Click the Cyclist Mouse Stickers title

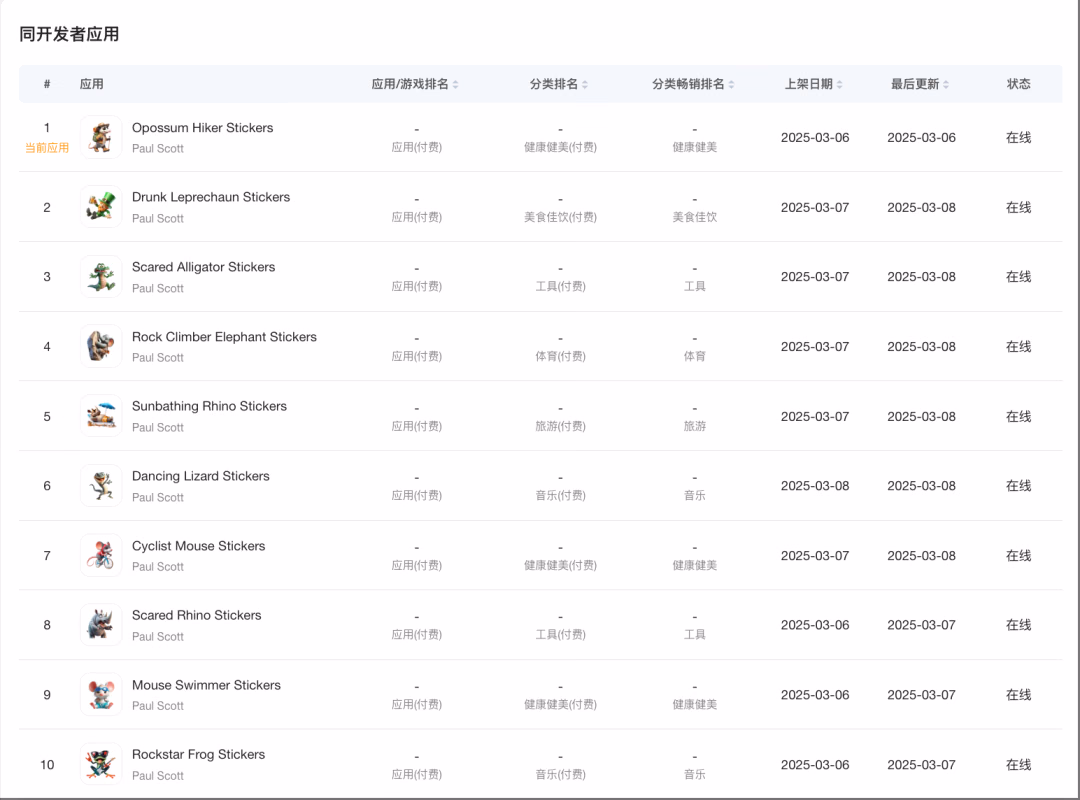point(198,546)
